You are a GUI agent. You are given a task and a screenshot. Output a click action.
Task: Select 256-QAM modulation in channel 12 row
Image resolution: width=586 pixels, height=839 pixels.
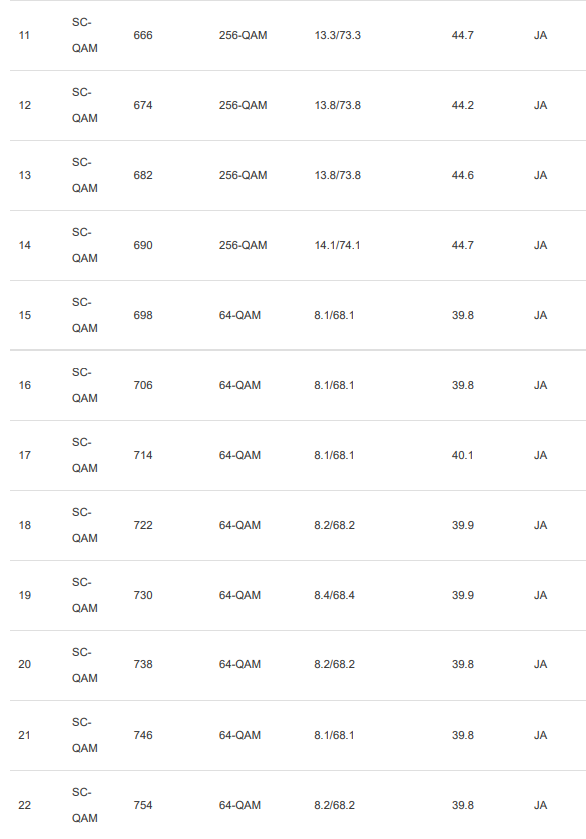point(243,105)
